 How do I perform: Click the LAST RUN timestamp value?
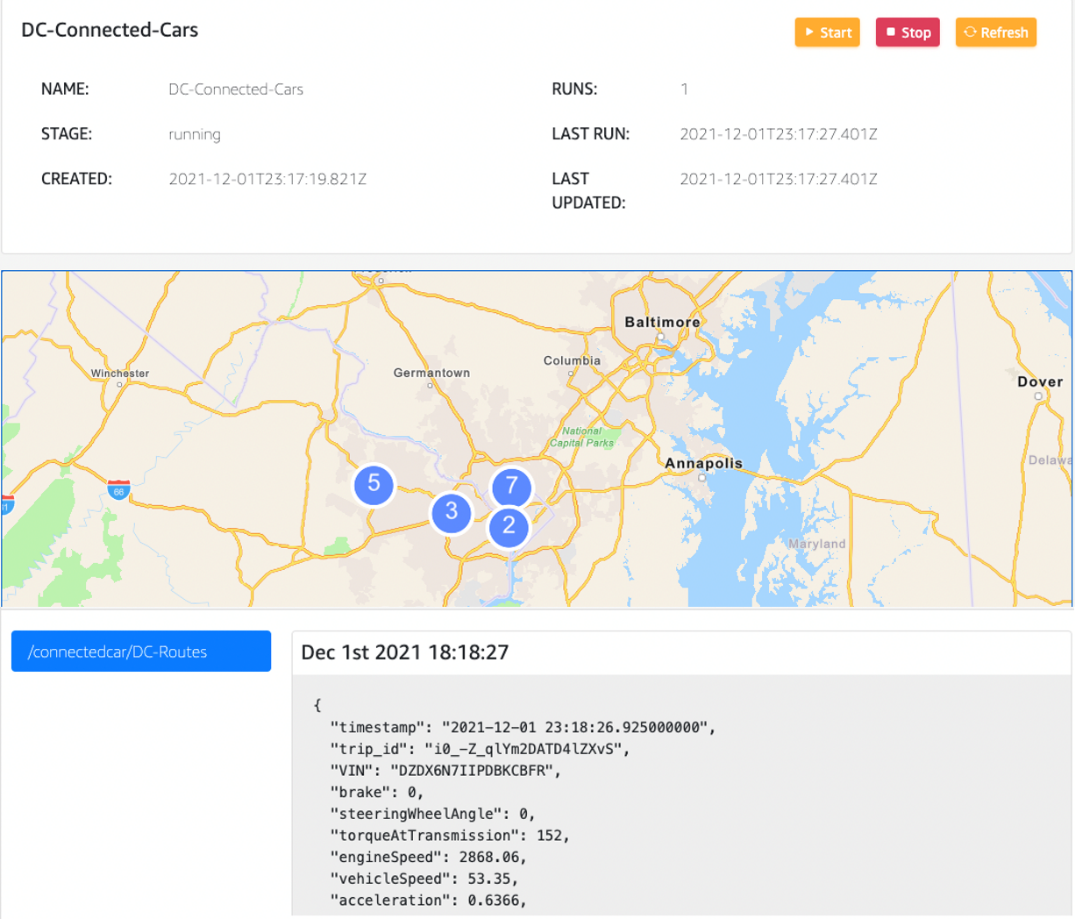[778, 134]
